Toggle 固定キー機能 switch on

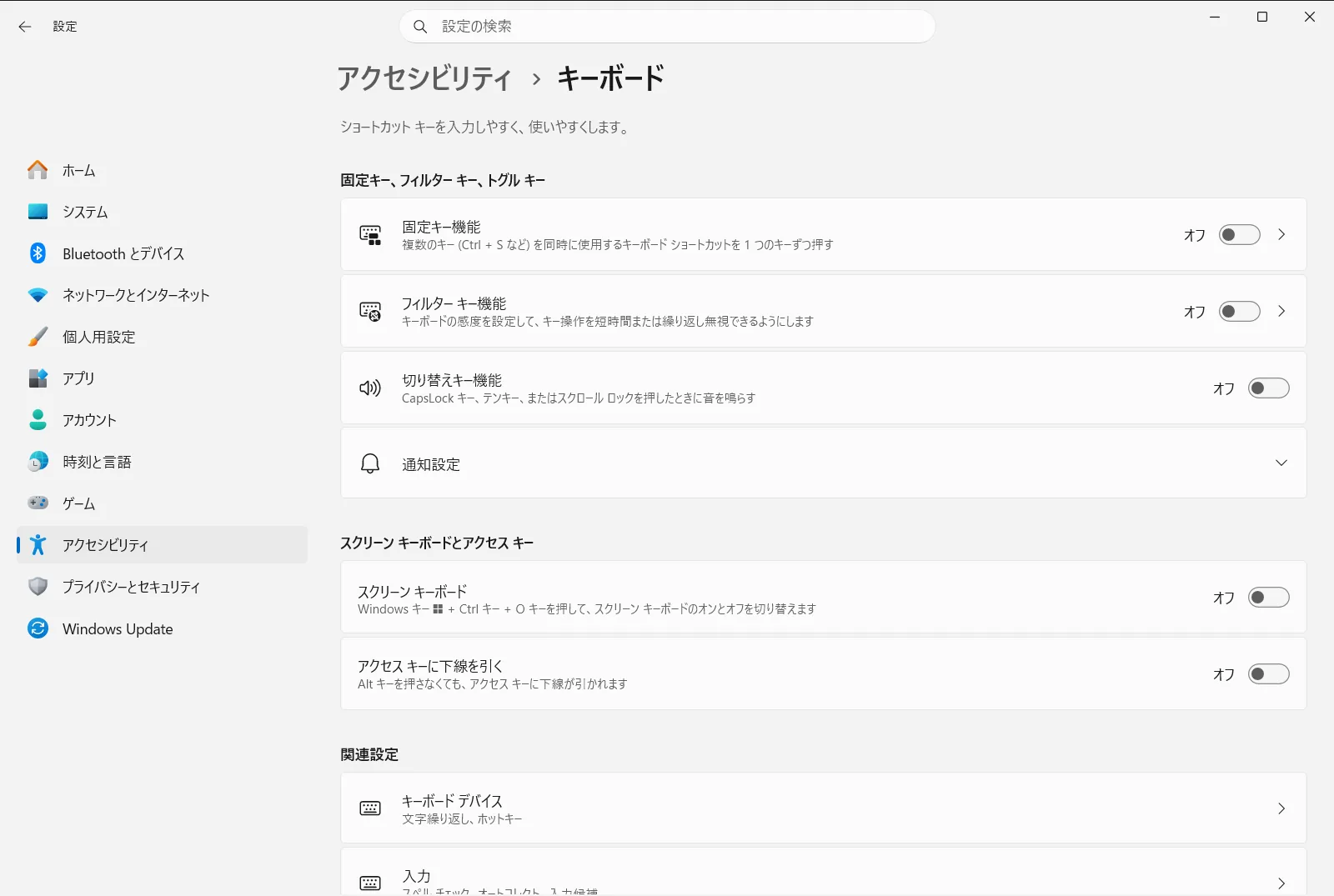pyautogui.click(x=1239, y=235)
